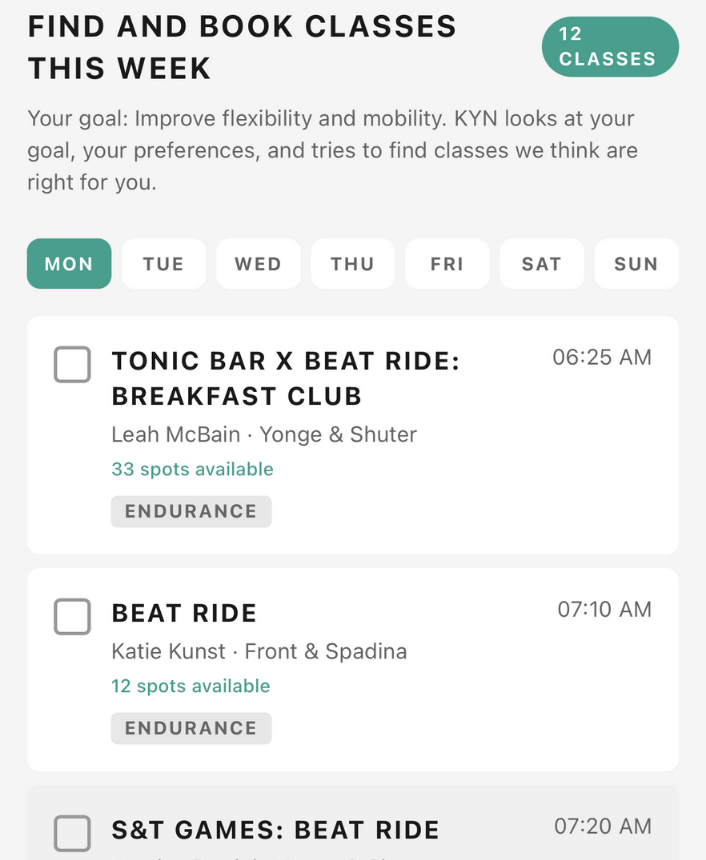Show classes for THU
Image resolution: width=706 pixels, height=860 pixels.
coord(352,264)
